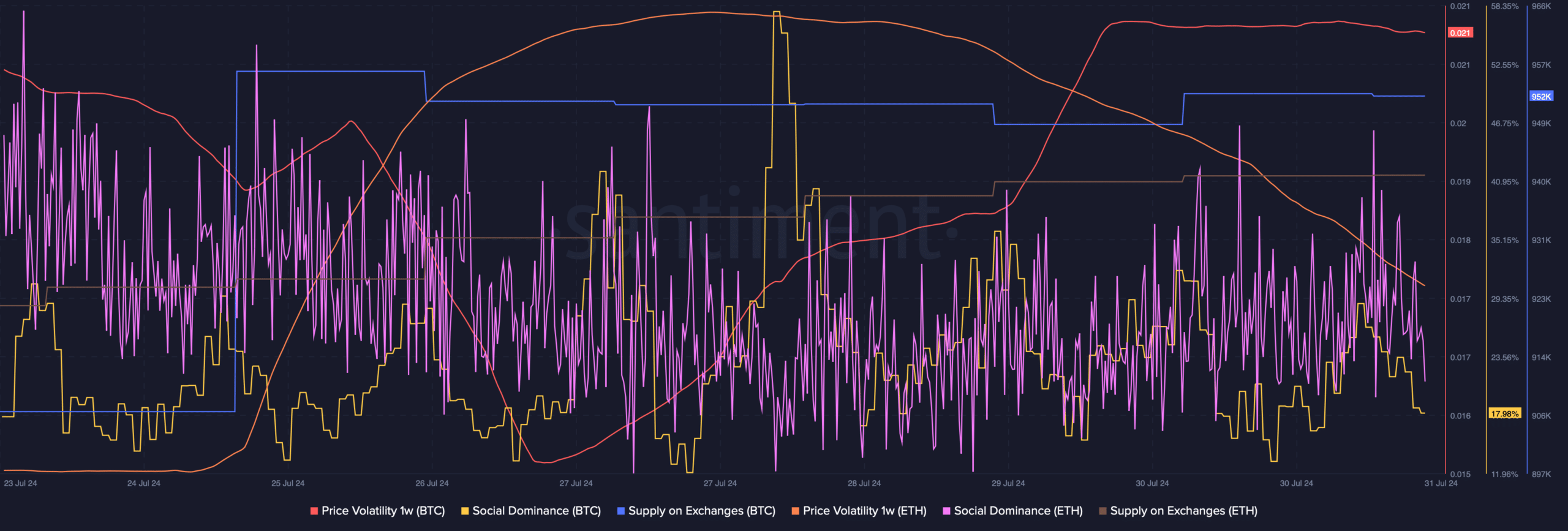Click the 0.019 volatility axis value
Screen dimensions: 1568x531
tap(1460, 182)
